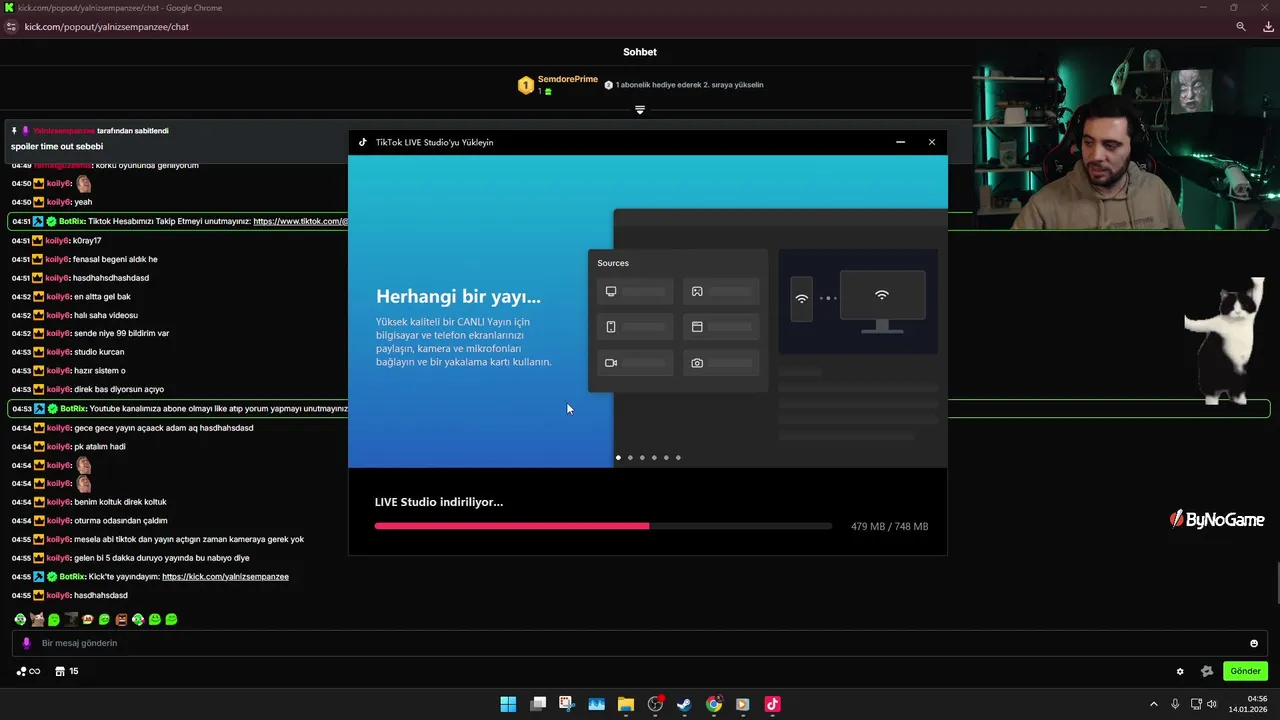Image resolution: width=1280 pixels, height=720 pixels.
Task: Click TikTok logo in installer title bar
Action: tap(363, 142)
